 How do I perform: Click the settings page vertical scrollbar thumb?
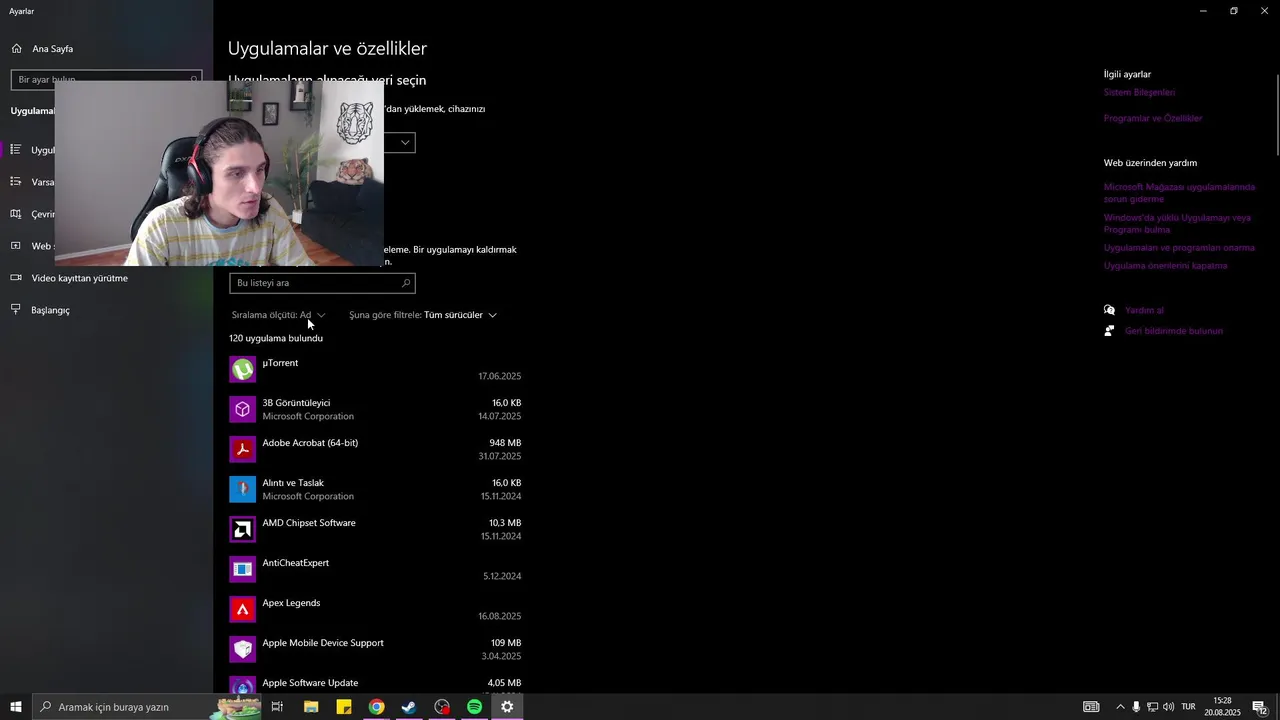pyautogui.click(x=1276, y=115)
